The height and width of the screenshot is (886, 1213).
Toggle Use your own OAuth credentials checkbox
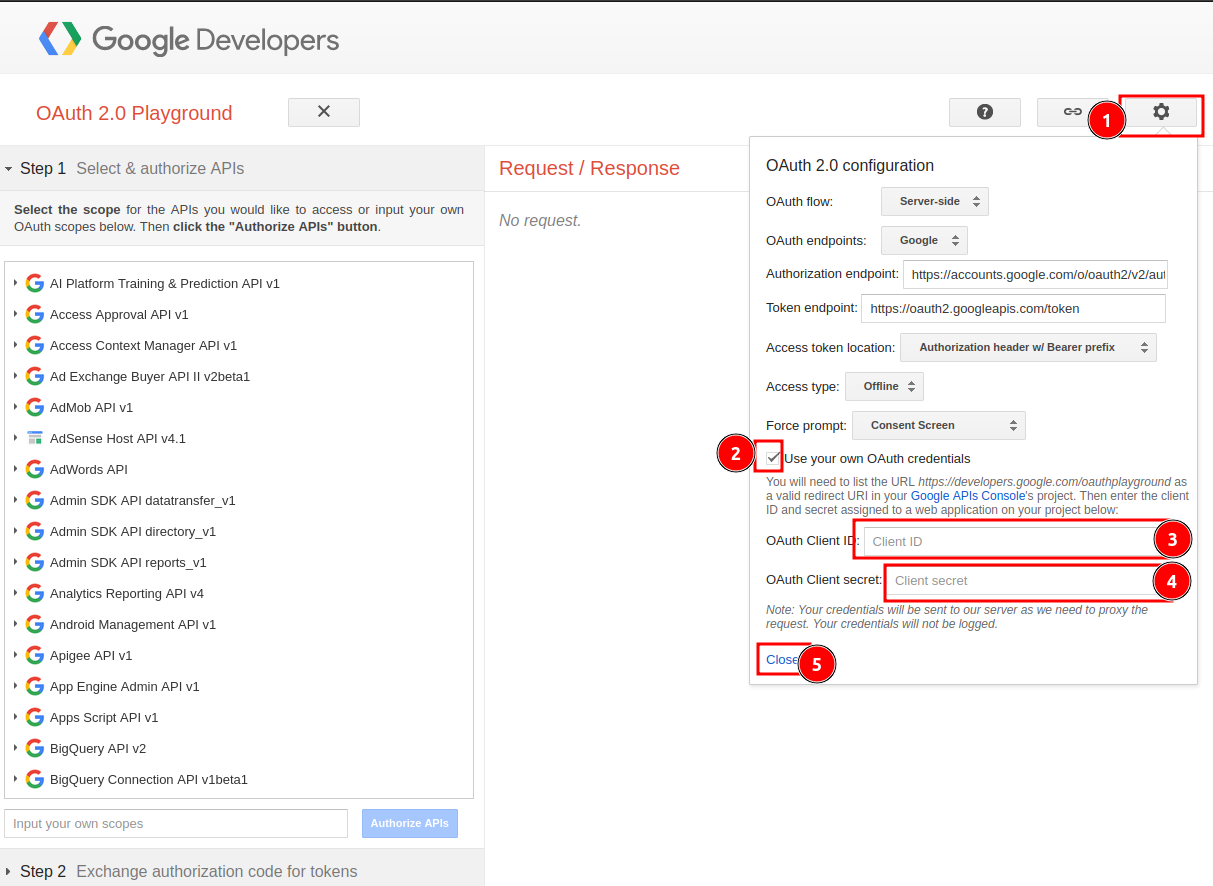click(x=773, y=458)
